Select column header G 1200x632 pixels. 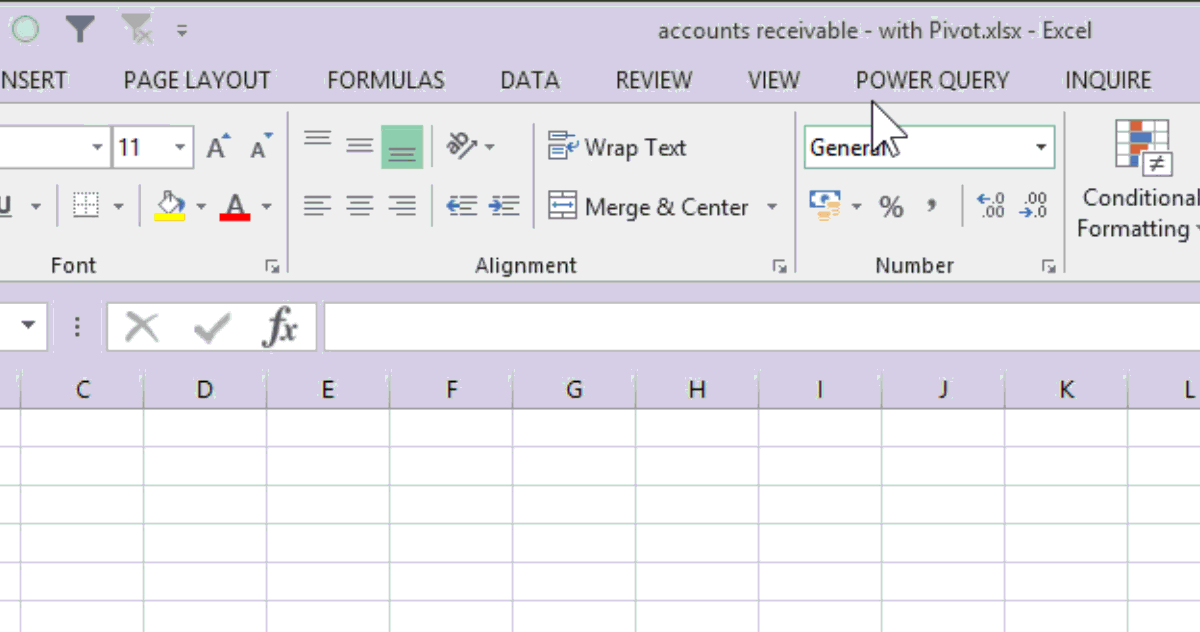coord(573,389)
